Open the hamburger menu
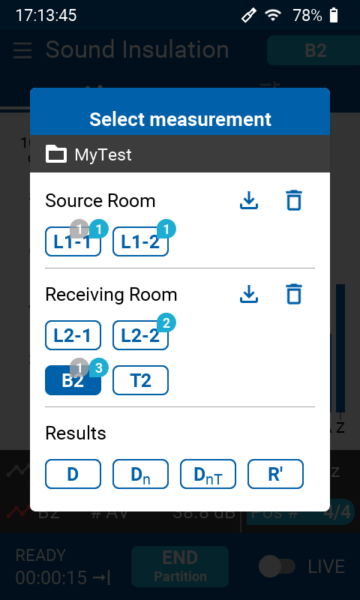This screenshot has width=360, height=600. (23, 50)
